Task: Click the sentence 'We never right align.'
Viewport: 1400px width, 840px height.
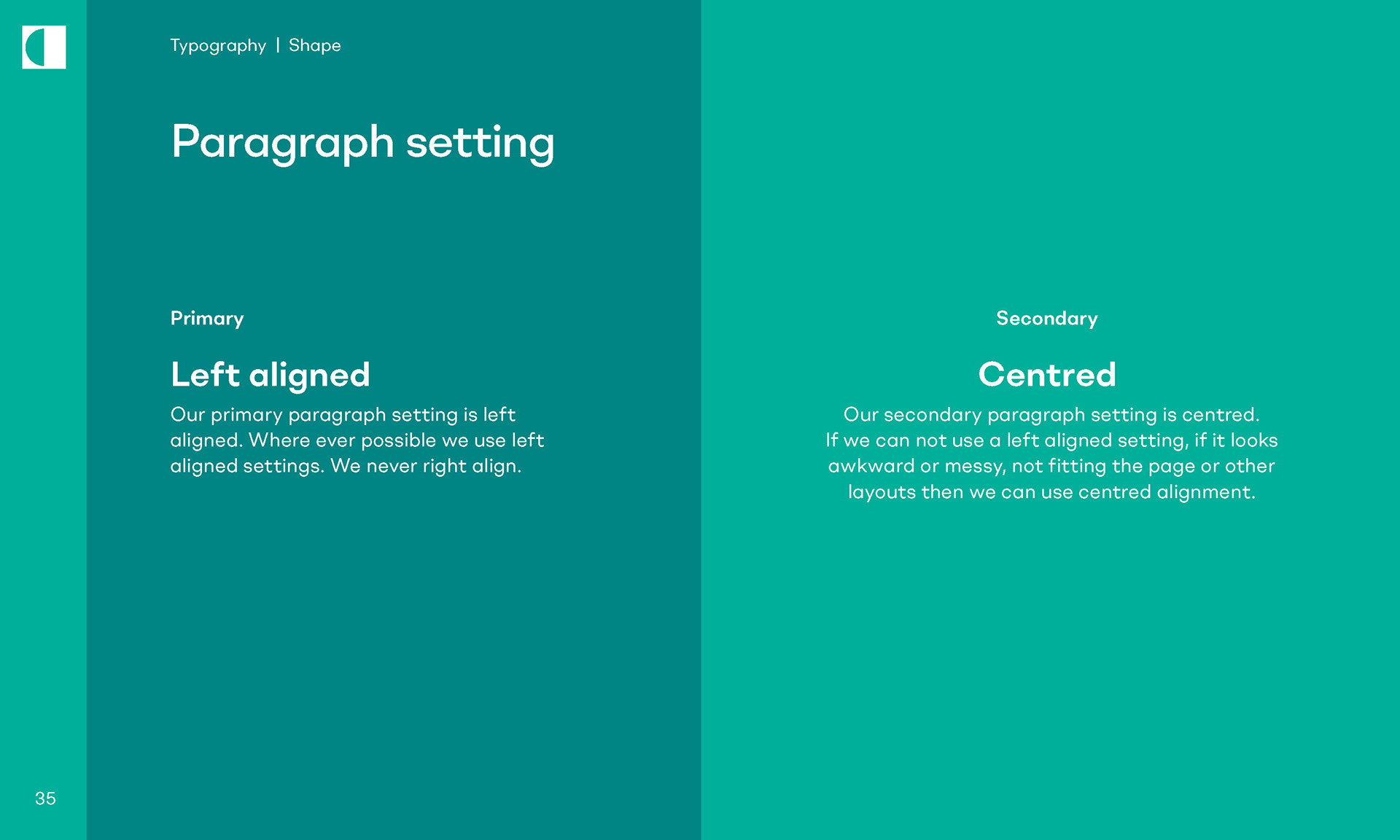Action: pyautogui.click(x=426, y=466)
